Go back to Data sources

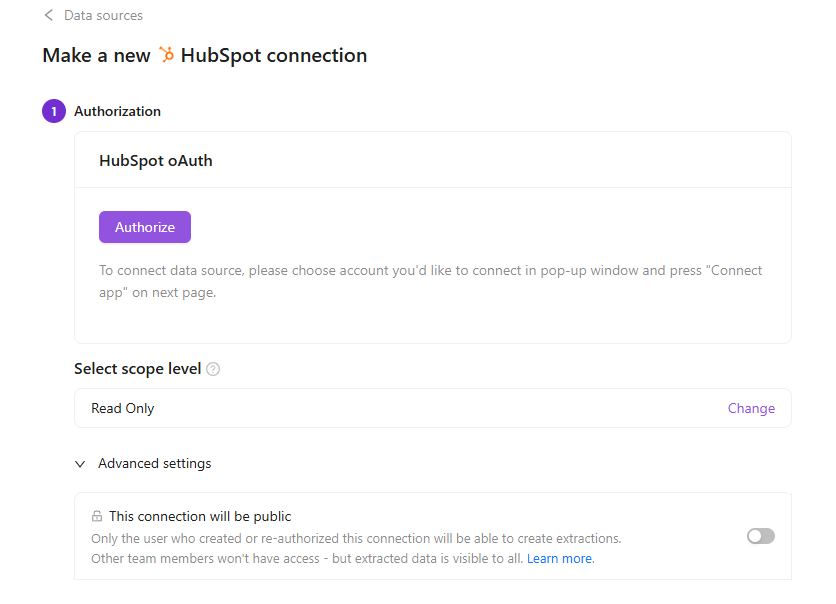pos(103,15)
